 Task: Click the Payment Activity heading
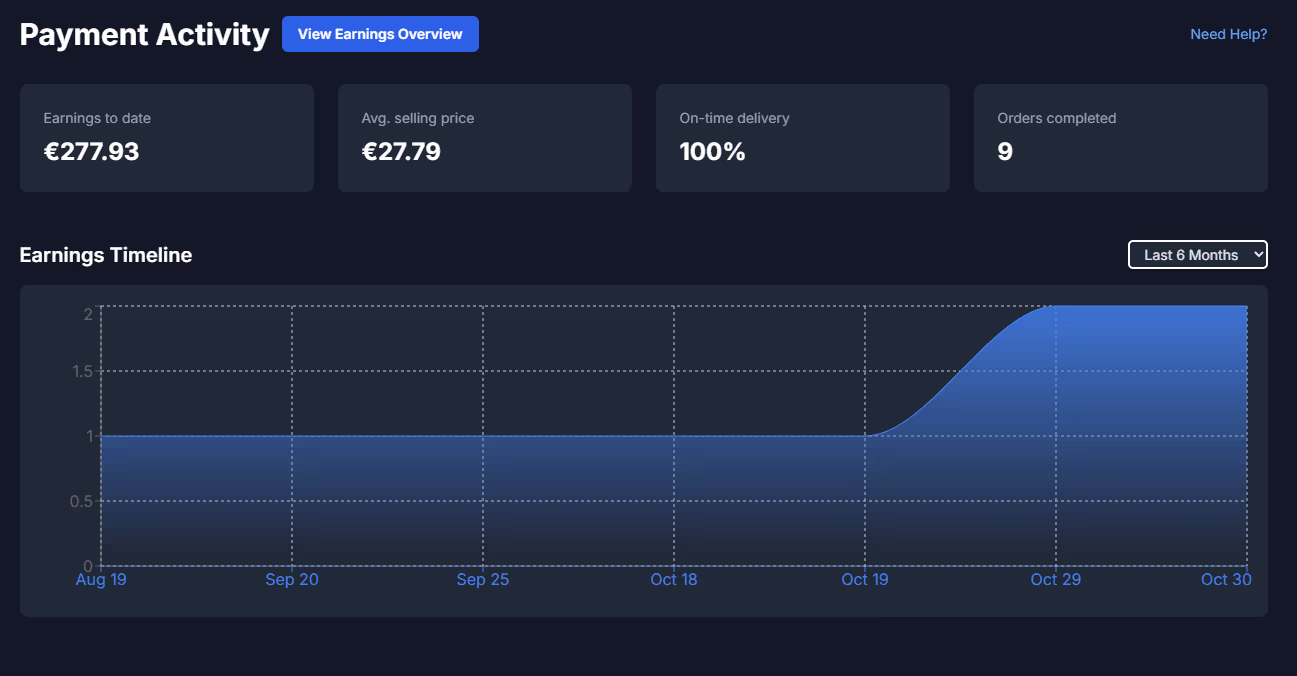pos(143,33)
